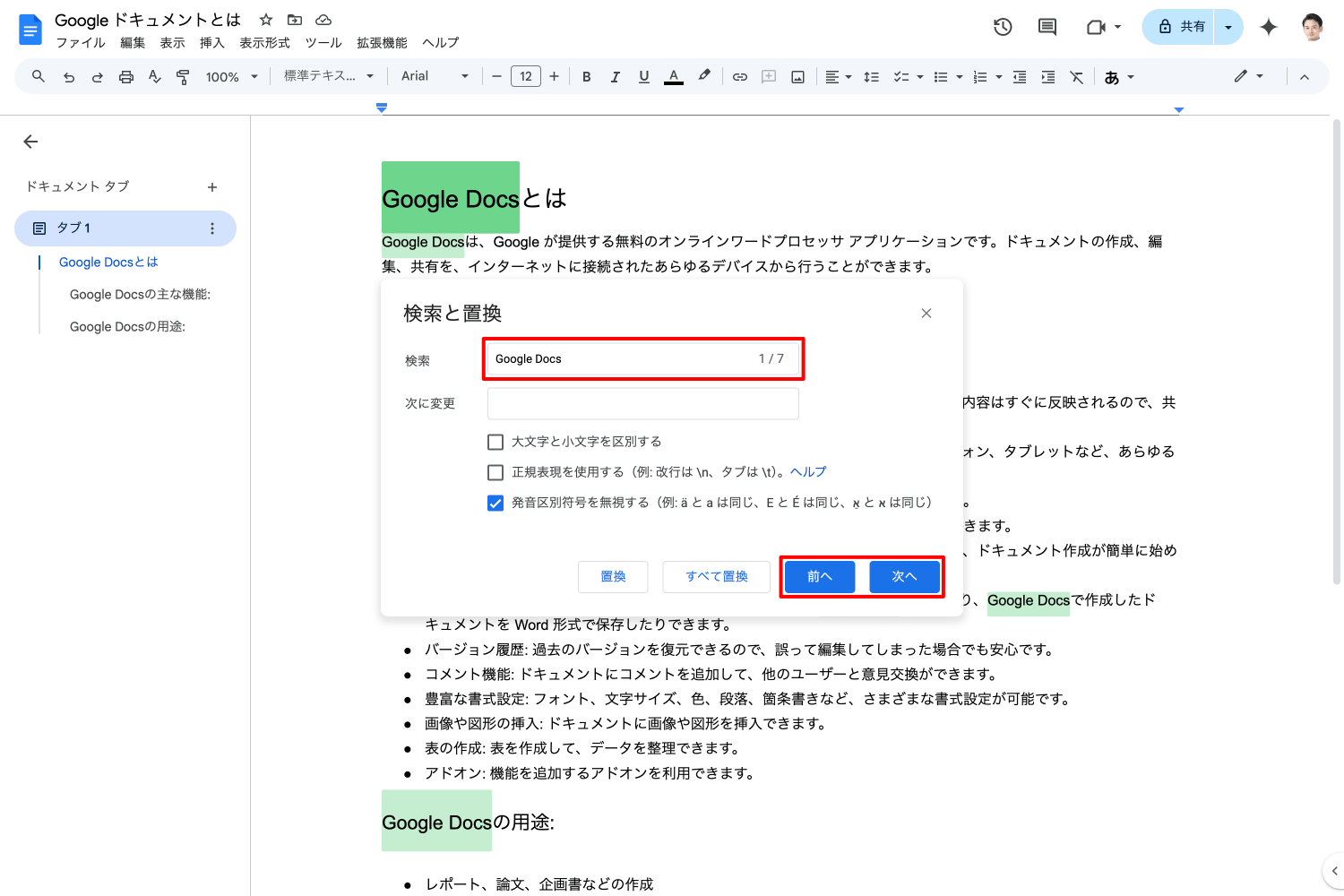Add a comment from toolbar

[769, 77]
